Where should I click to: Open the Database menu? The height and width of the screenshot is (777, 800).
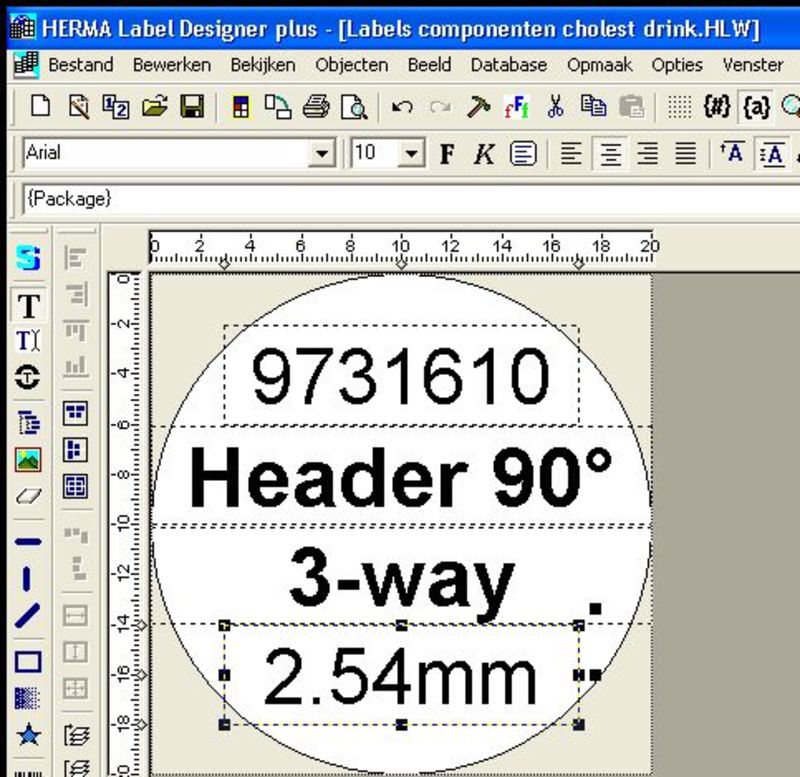508,65
